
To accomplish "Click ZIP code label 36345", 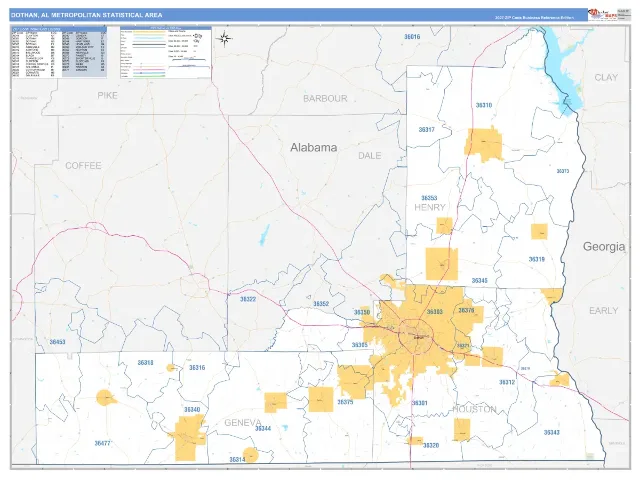I will 480,281.
